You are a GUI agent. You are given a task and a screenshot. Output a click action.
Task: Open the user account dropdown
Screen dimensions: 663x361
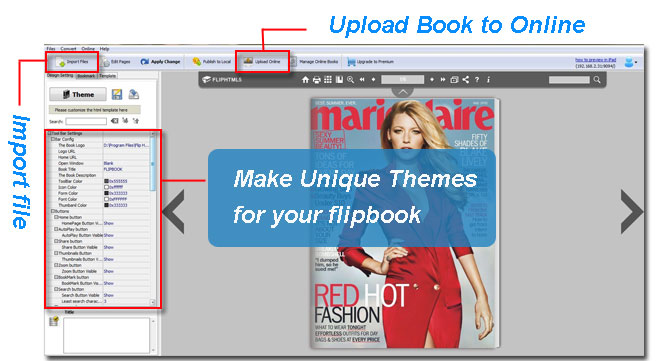click(631, 63)
